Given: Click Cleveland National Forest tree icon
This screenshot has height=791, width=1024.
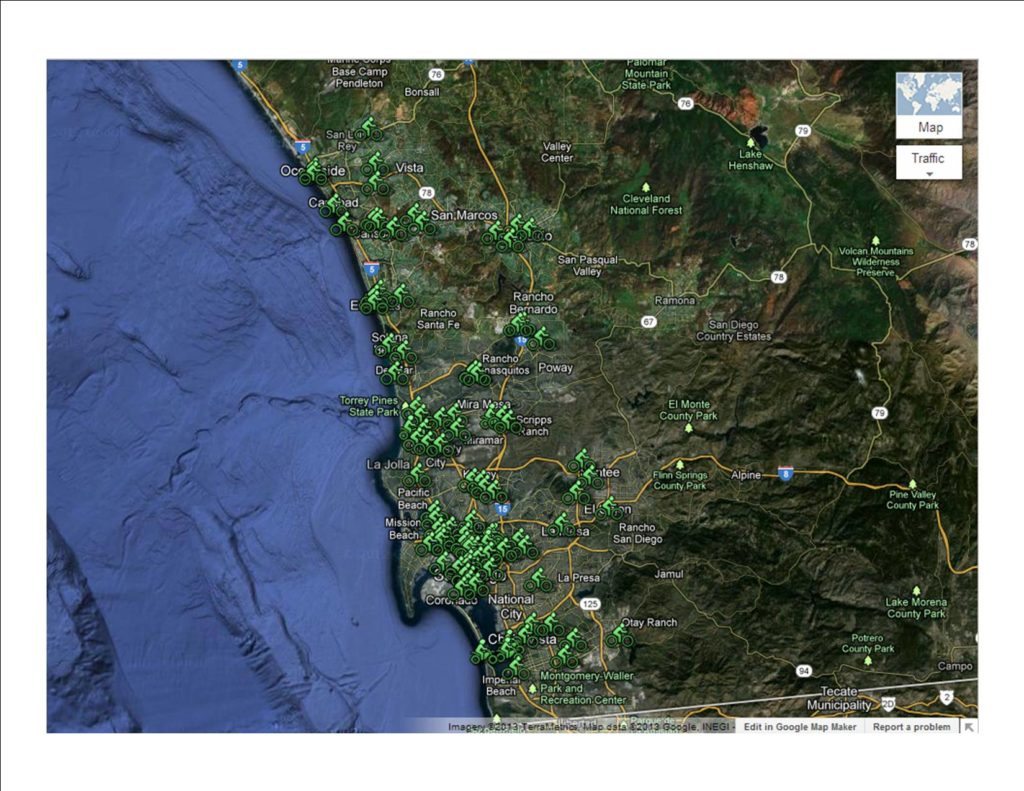Looking at the screenshot, I should 646,187.
